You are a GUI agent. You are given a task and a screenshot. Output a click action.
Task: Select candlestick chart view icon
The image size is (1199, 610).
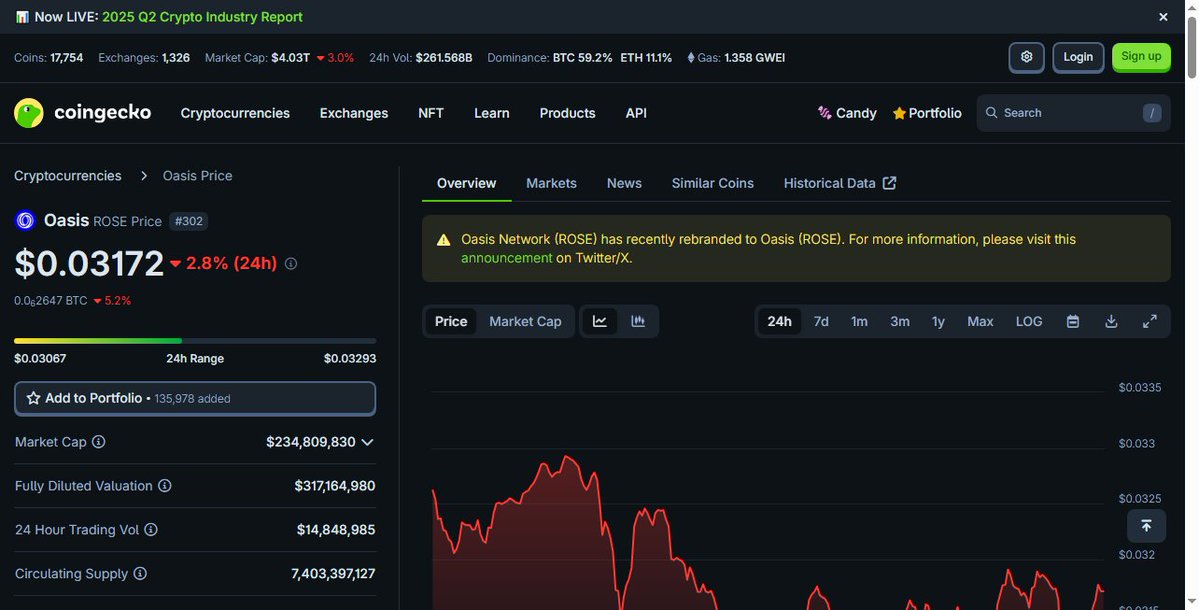[x=638, y=322]
